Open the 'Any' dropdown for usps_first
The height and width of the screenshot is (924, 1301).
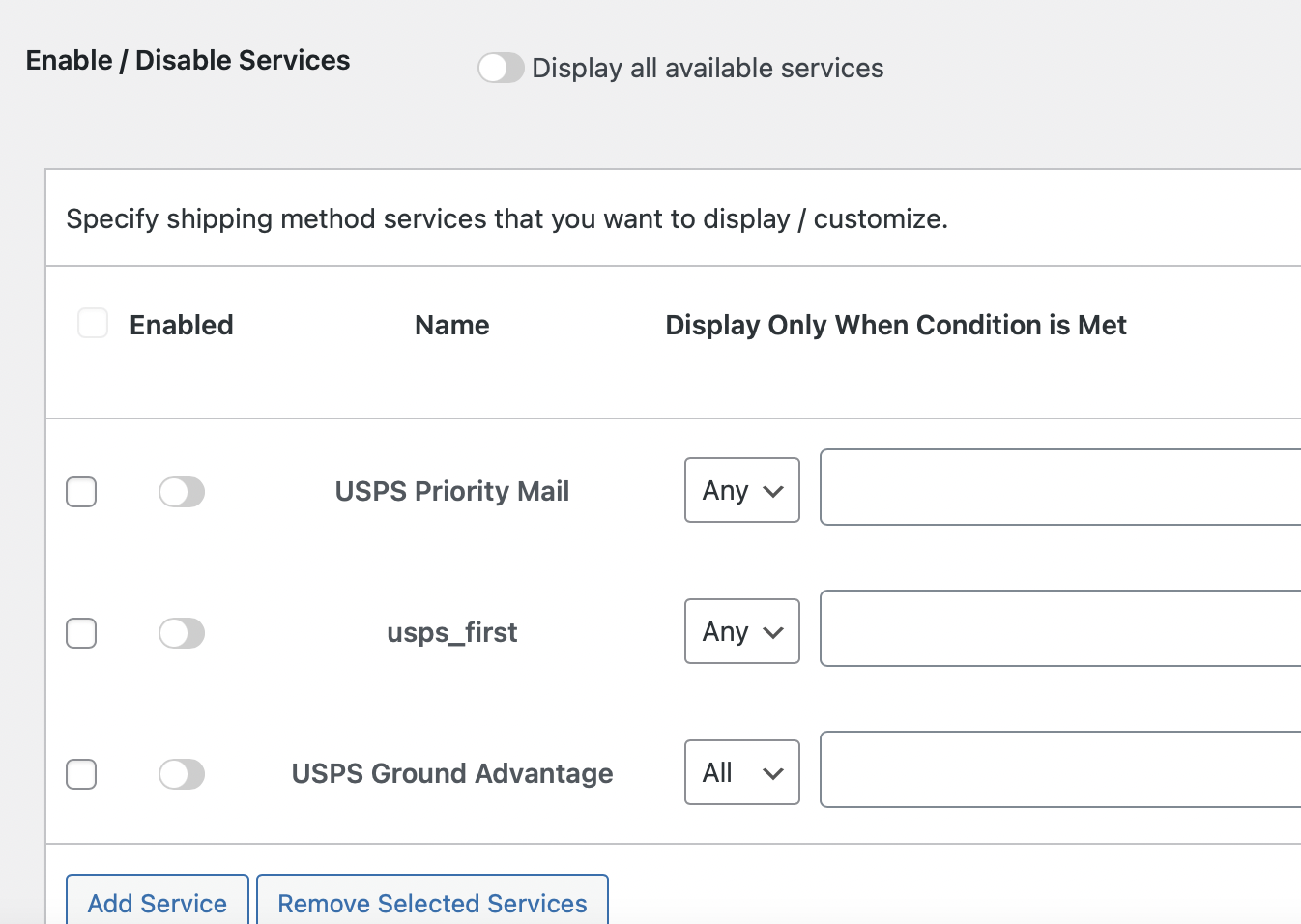coord(741,631)
